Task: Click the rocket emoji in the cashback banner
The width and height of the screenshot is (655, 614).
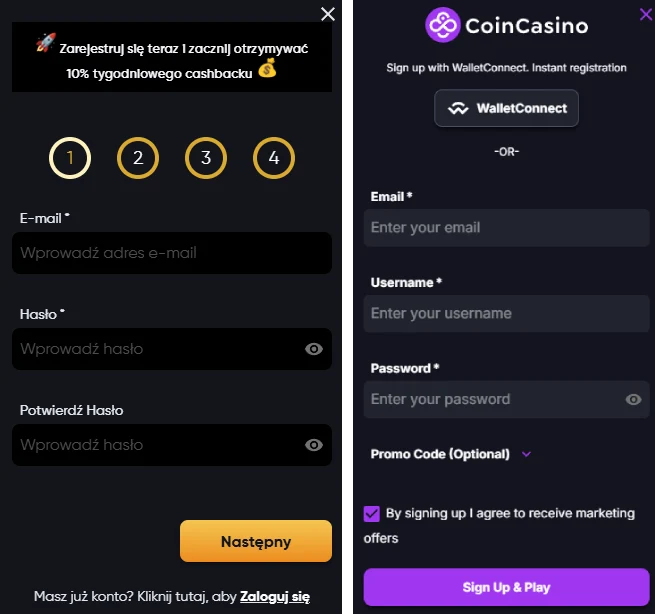Action: click(46, 42)
